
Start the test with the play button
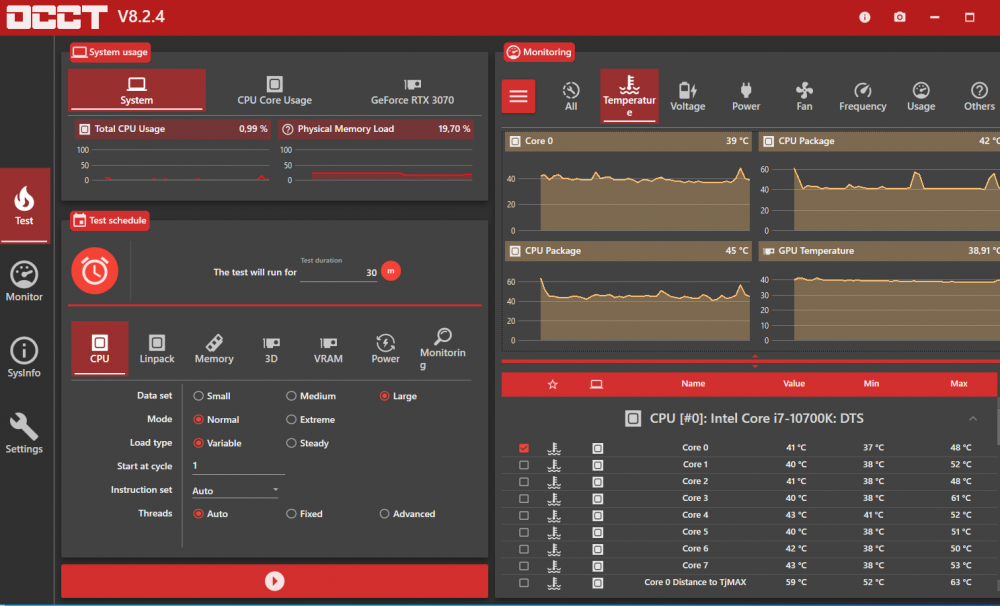[274, 581]
